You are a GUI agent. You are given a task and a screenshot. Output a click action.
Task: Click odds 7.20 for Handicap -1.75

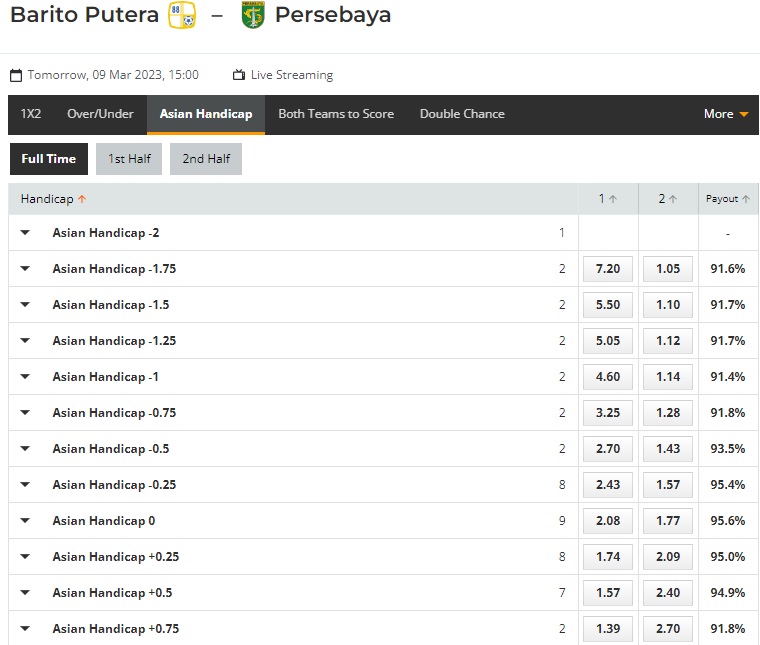click(608, 269)
